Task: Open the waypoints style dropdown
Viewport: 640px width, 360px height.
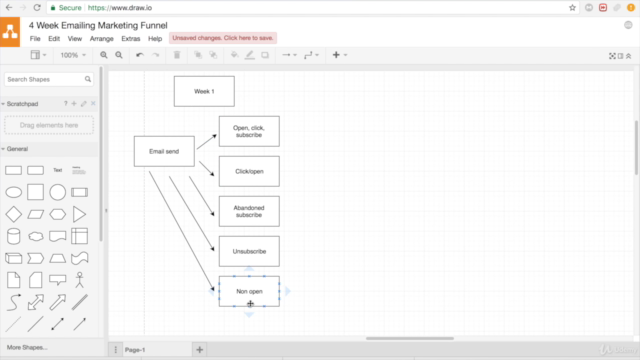Action: (x=311, y=55)
